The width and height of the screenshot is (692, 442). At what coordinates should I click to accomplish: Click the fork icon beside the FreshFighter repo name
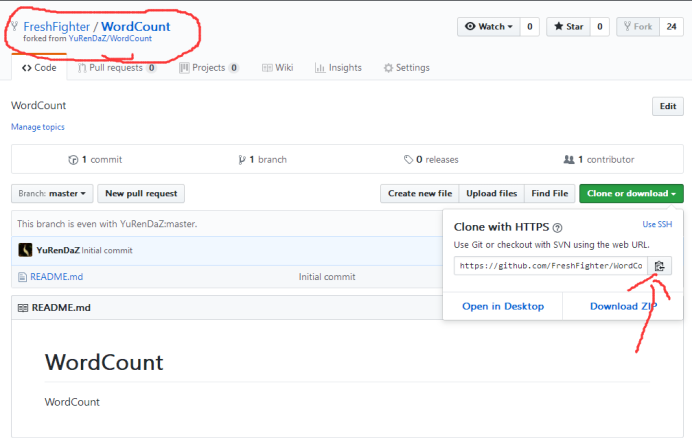pos(15,26)
